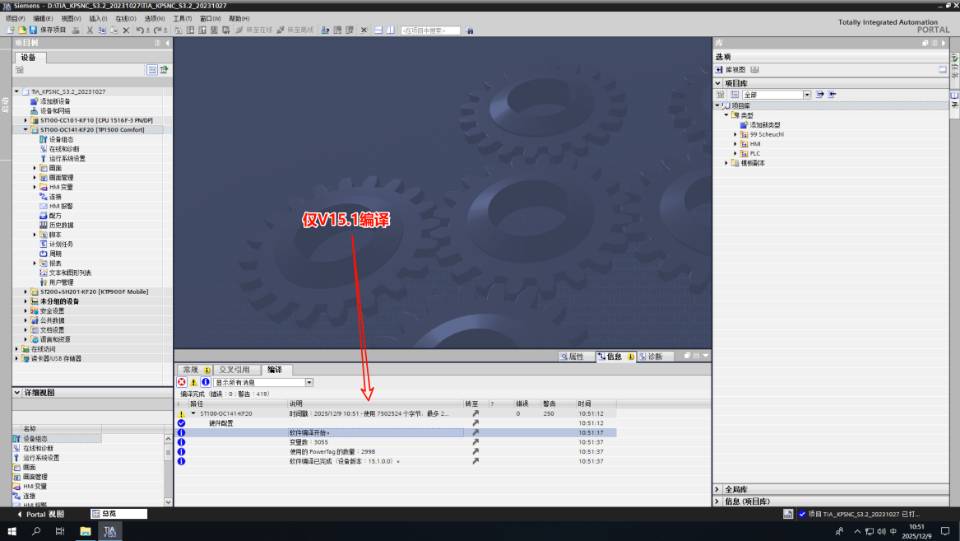Open the 信息 inspector tab
This screenshot has height=541, width=960.
click(x=615, y=356)
